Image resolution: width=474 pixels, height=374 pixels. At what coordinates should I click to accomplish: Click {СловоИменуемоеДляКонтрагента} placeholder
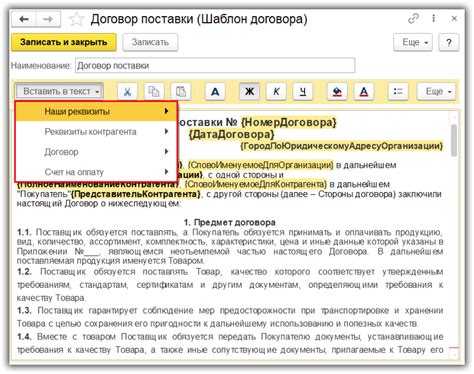click(x=256, y=184)
